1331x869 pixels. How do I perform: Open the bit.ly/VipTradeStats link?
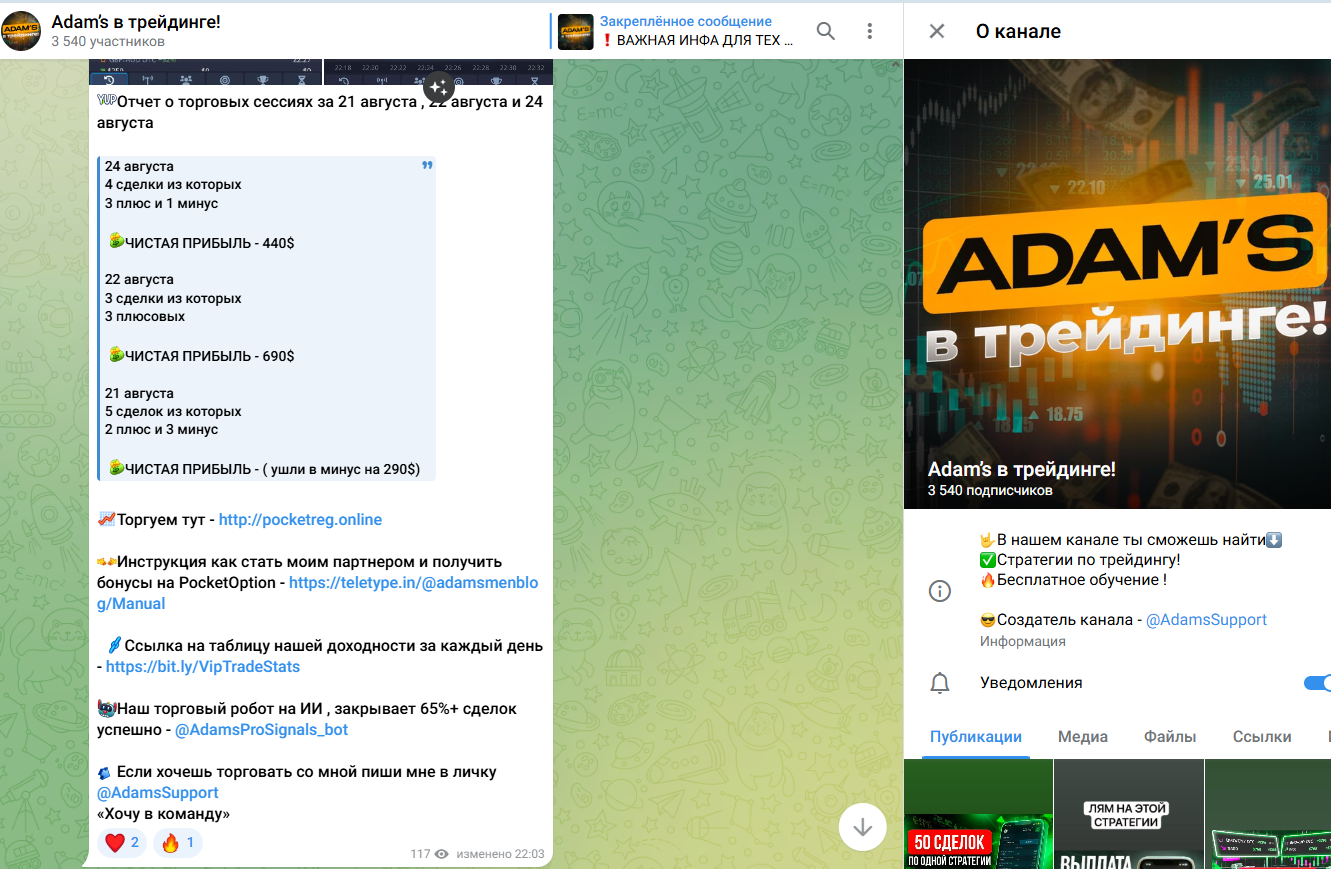pos(203,666)
